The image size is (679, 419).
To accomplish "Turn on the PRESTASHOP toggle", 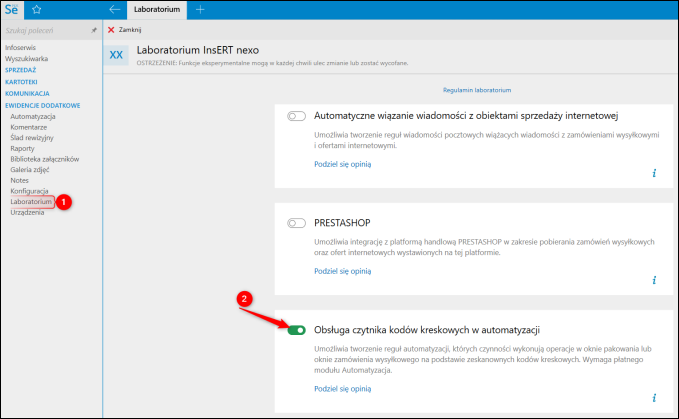I will [296, 223].
